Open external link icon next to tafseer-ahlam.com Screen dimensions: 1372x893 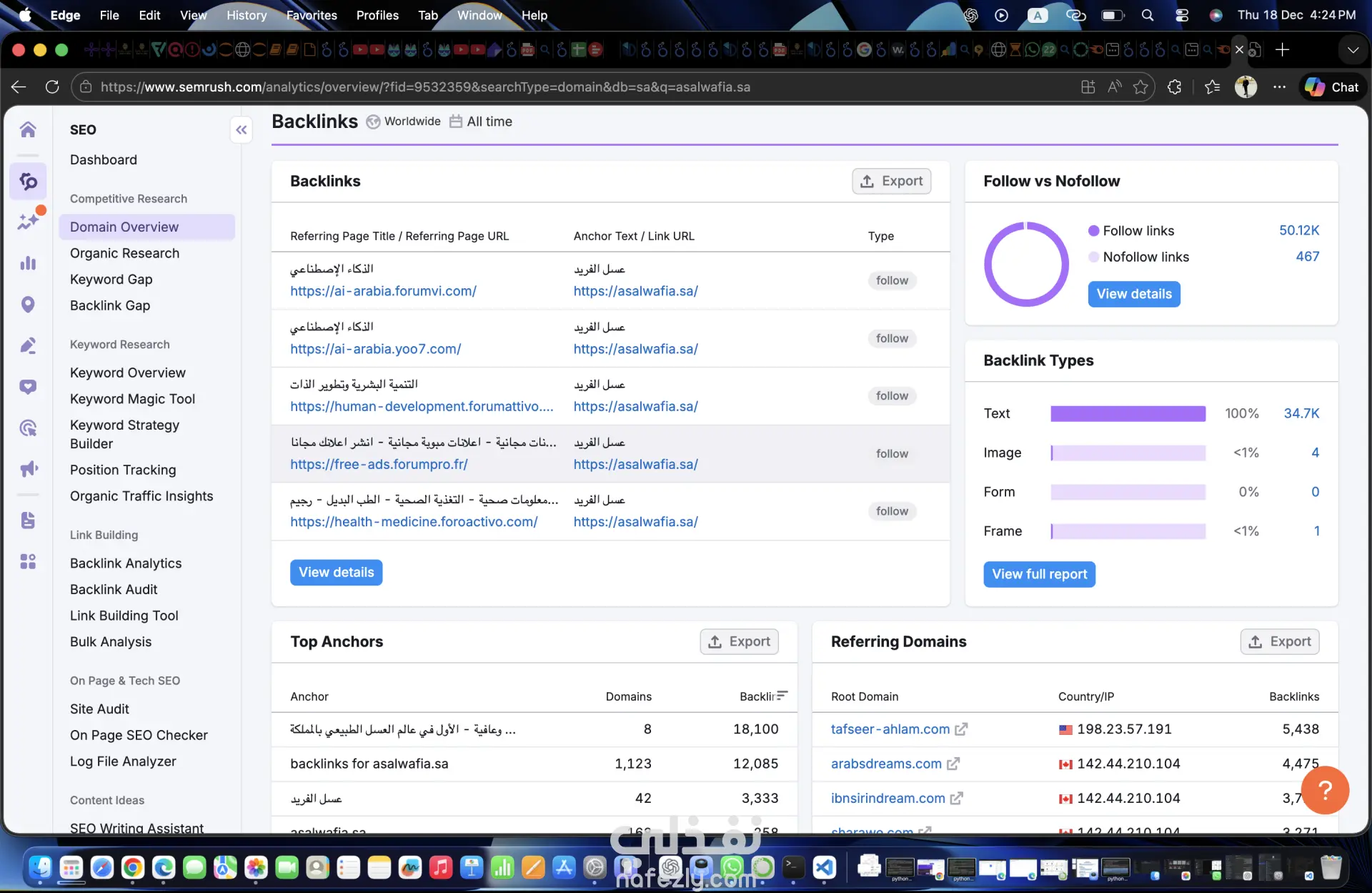pyautogui.click(x=961, y=729)
